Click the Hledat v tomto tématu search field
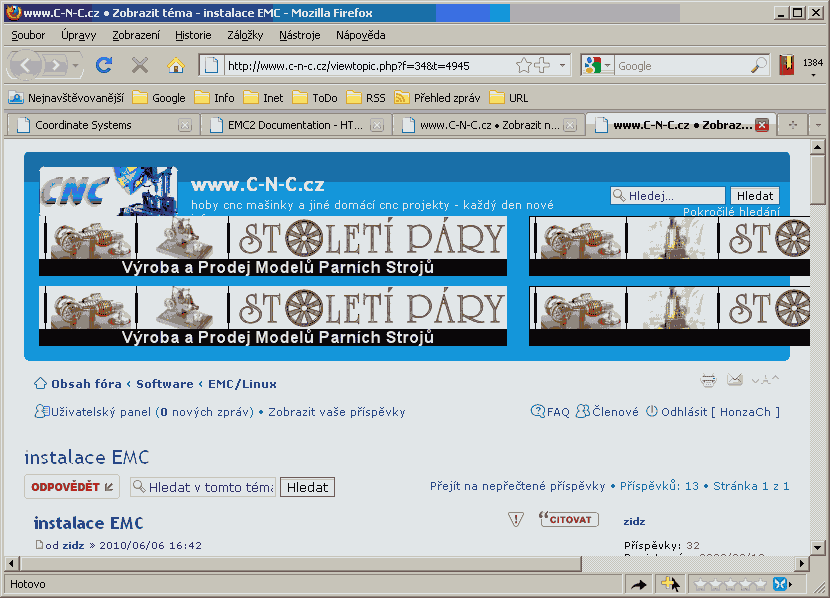Image resolution: width=830 pixels, height=598 pixels. pyautogui.click(x=210, y=487)
